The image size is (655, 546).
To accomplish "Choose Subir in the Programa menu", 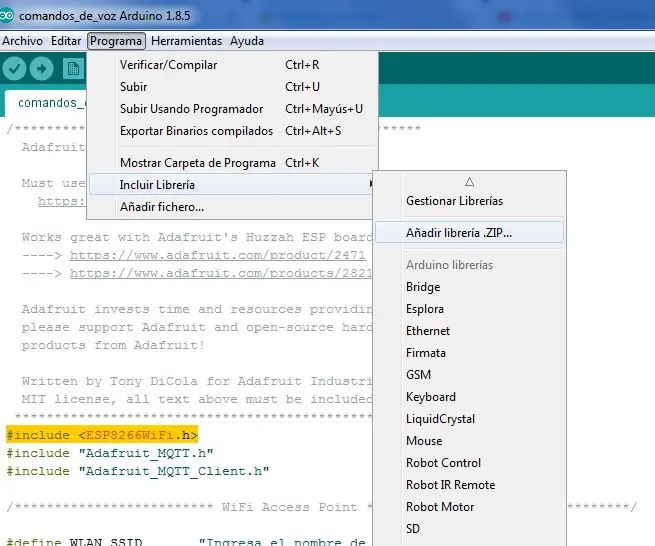I will coord(232,87).
